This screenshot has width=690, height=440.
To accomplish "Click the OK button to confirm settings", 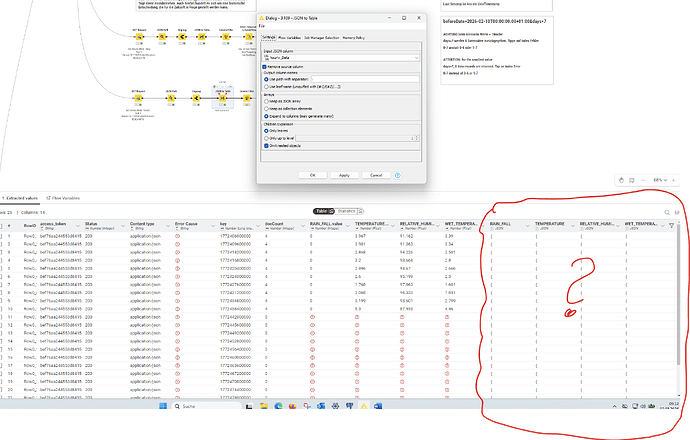I will pyautogui.click(x=313, y=174).
